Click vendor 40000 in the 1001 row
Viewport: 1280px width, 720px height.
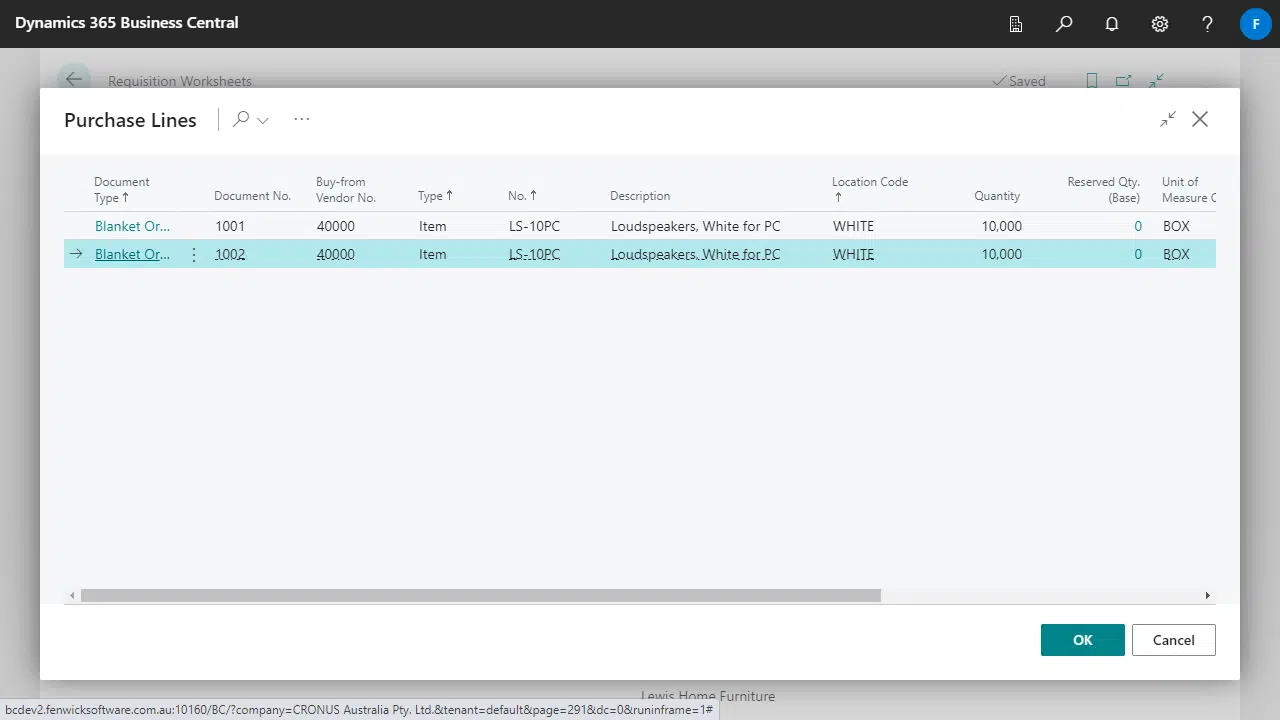pos(336,226)
